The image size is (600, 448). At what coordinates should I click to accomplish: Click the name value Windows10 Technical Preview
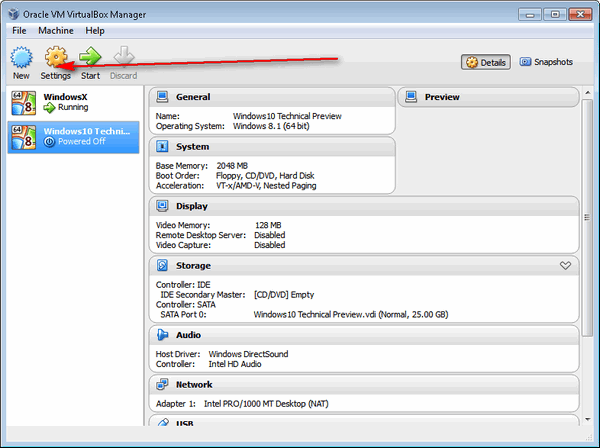[x=287, y=116]
